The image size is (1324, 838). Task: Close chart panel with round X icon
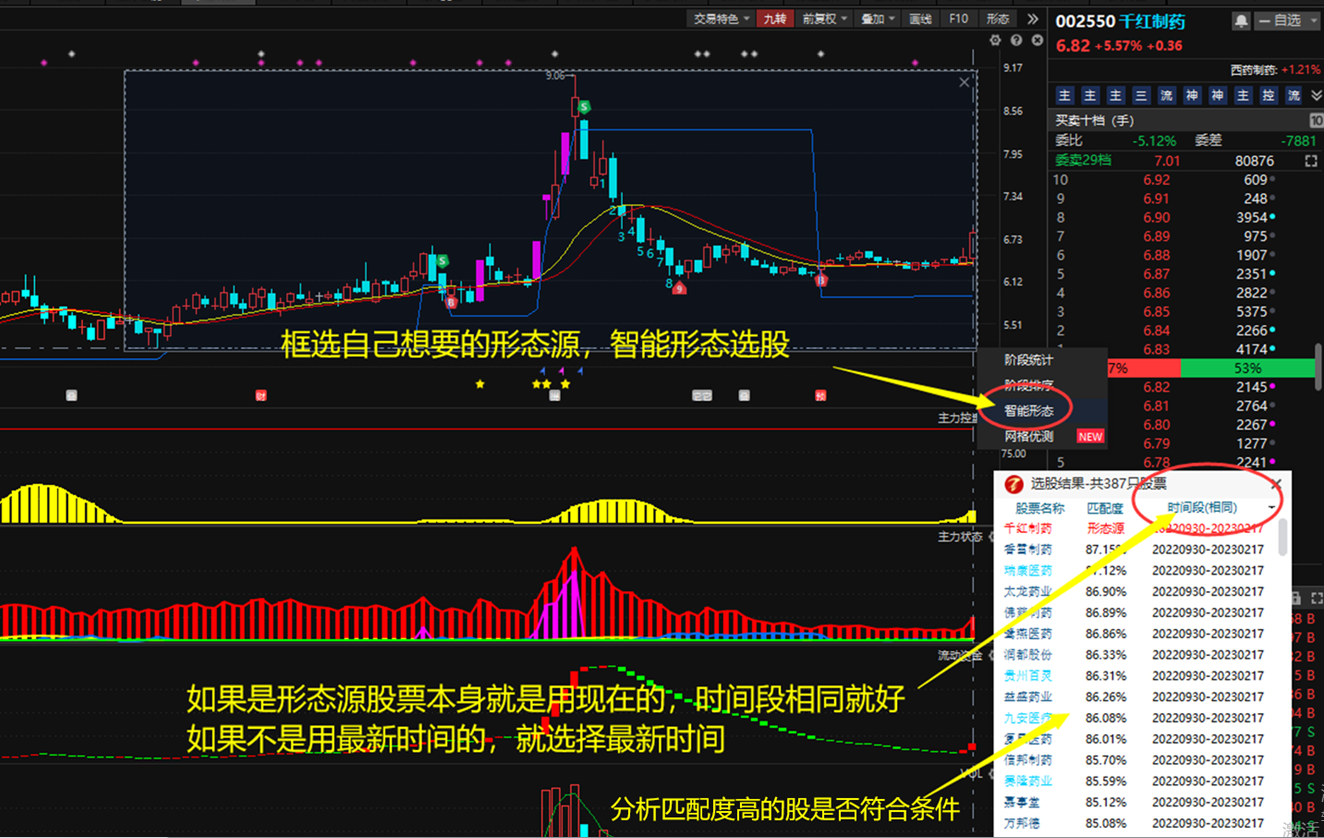click(1037, 40)
